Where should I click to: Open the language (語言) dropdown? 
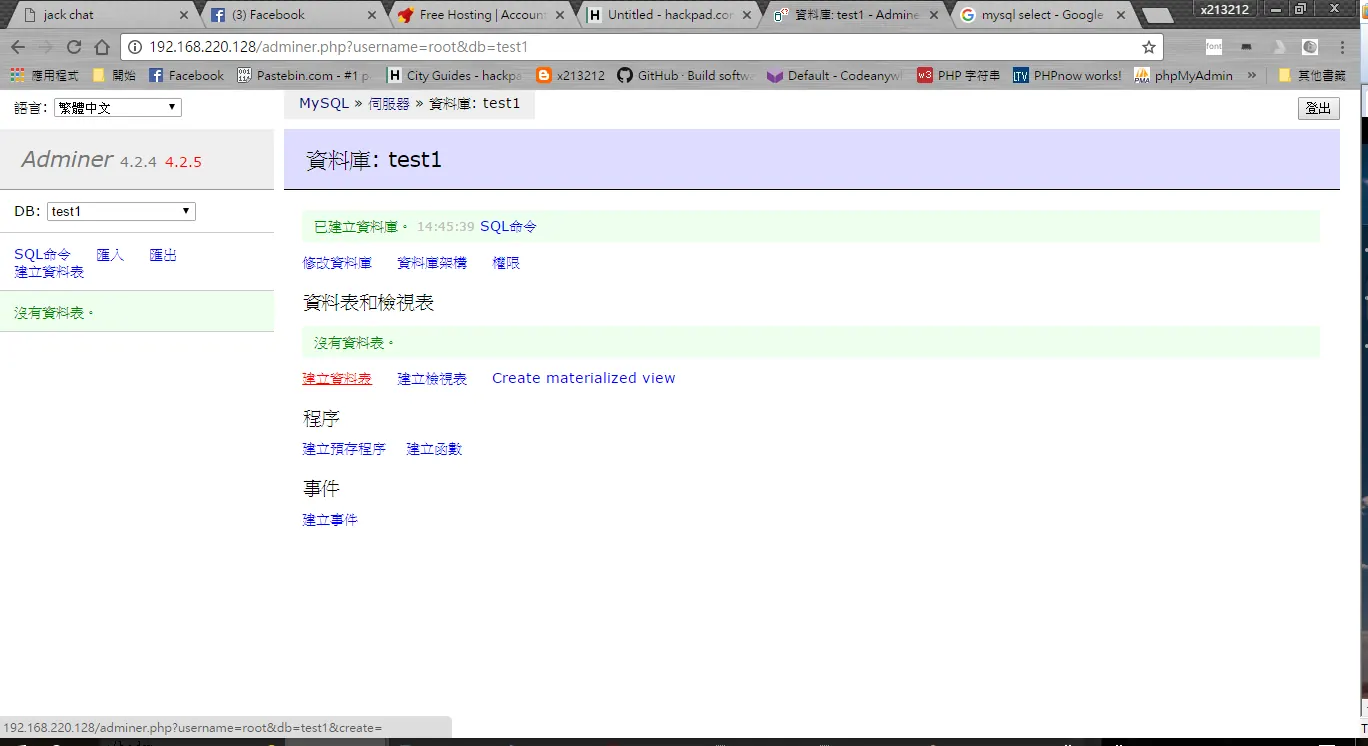click(118, 107)
